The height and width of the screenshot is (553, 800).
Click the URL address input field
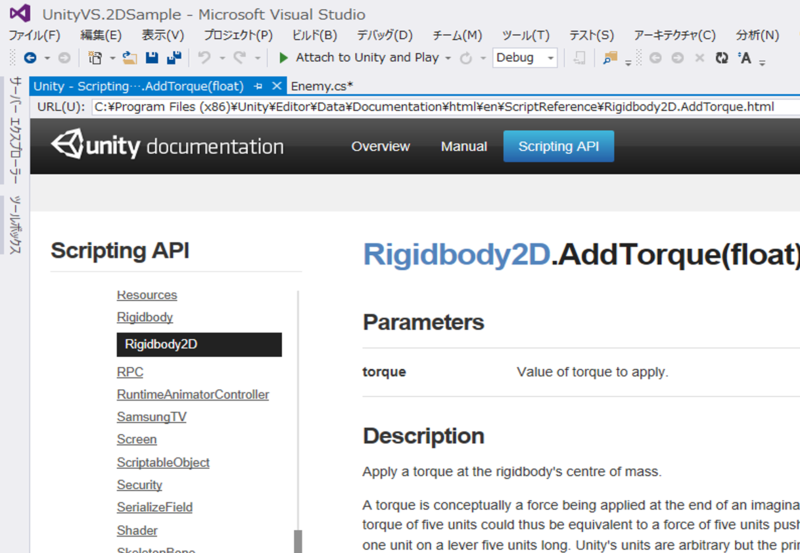click(446, 107)
